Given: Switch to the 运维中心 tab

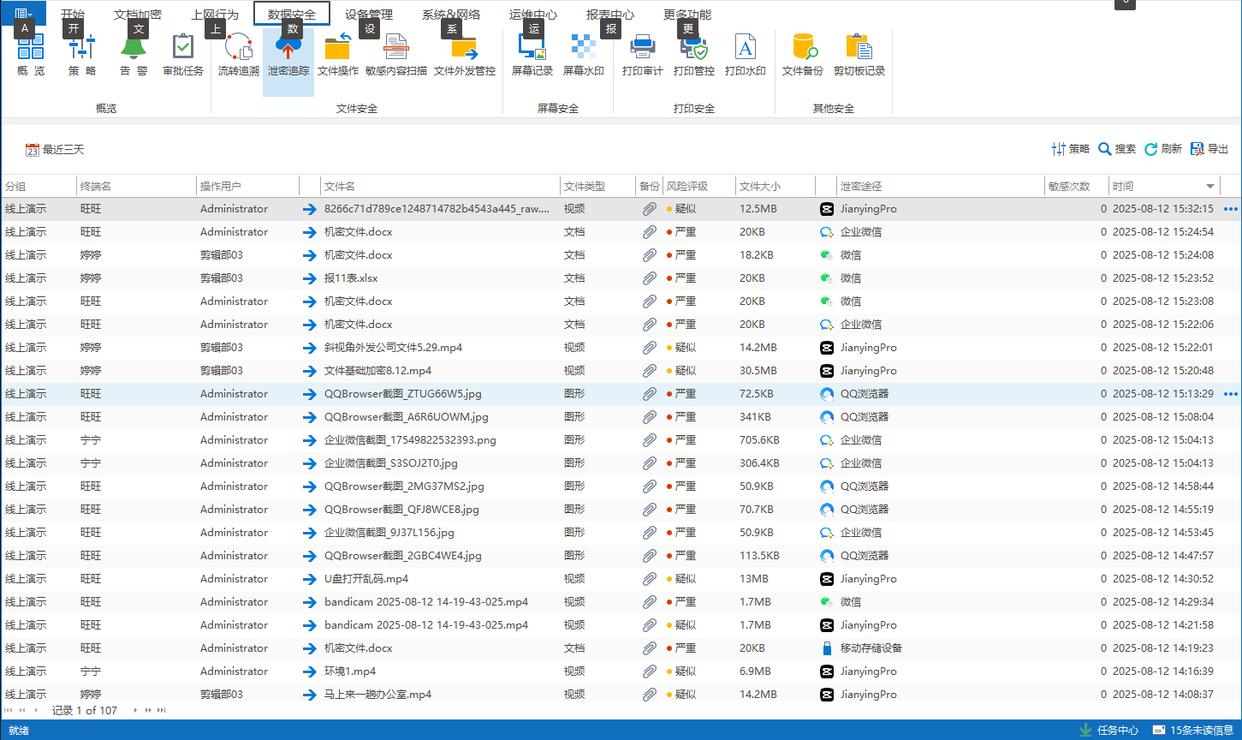Looking at the screenshot, I should tap(533, 15).
